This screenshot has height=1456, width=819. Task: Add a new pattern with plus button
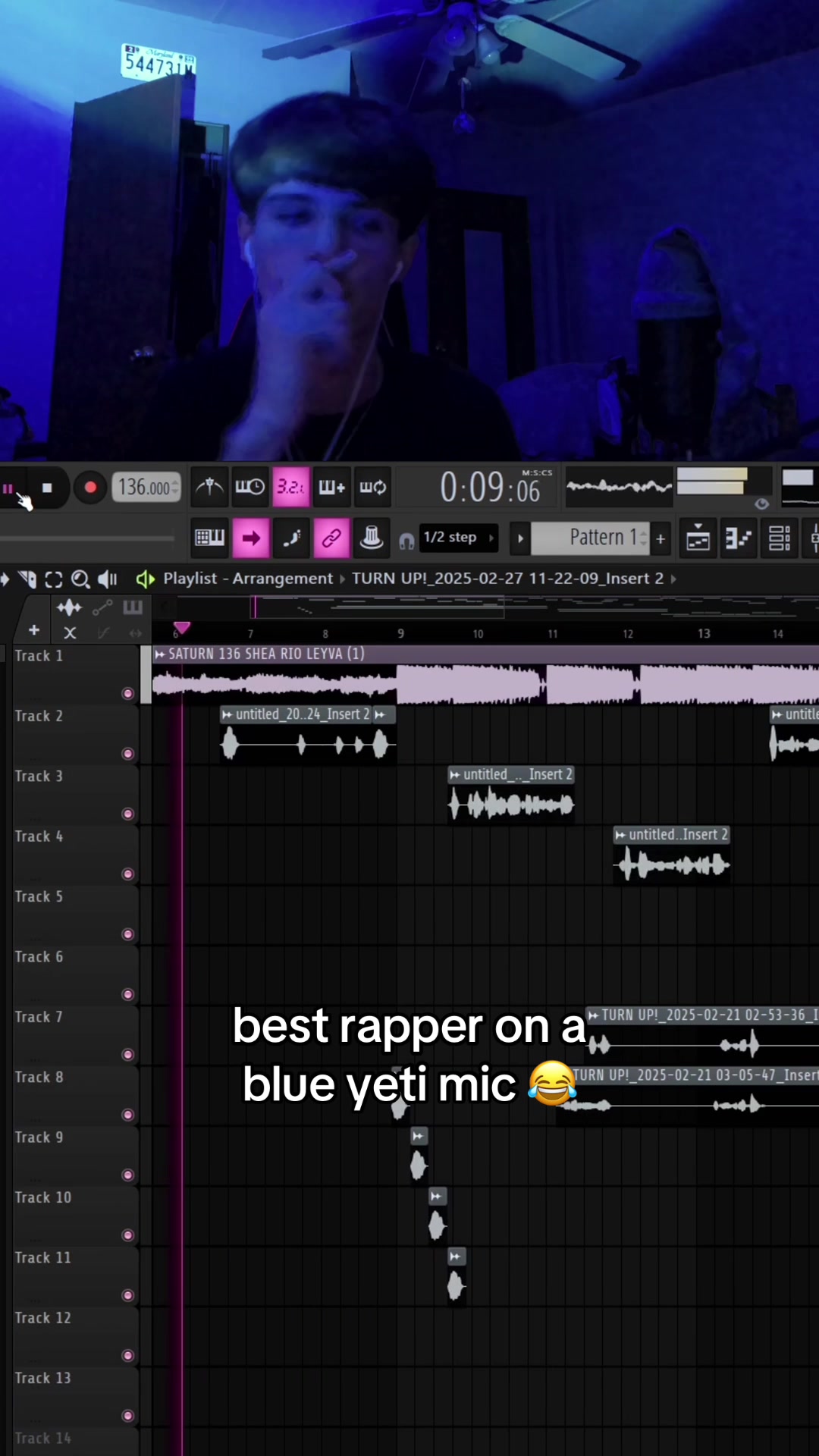(661, 538)
